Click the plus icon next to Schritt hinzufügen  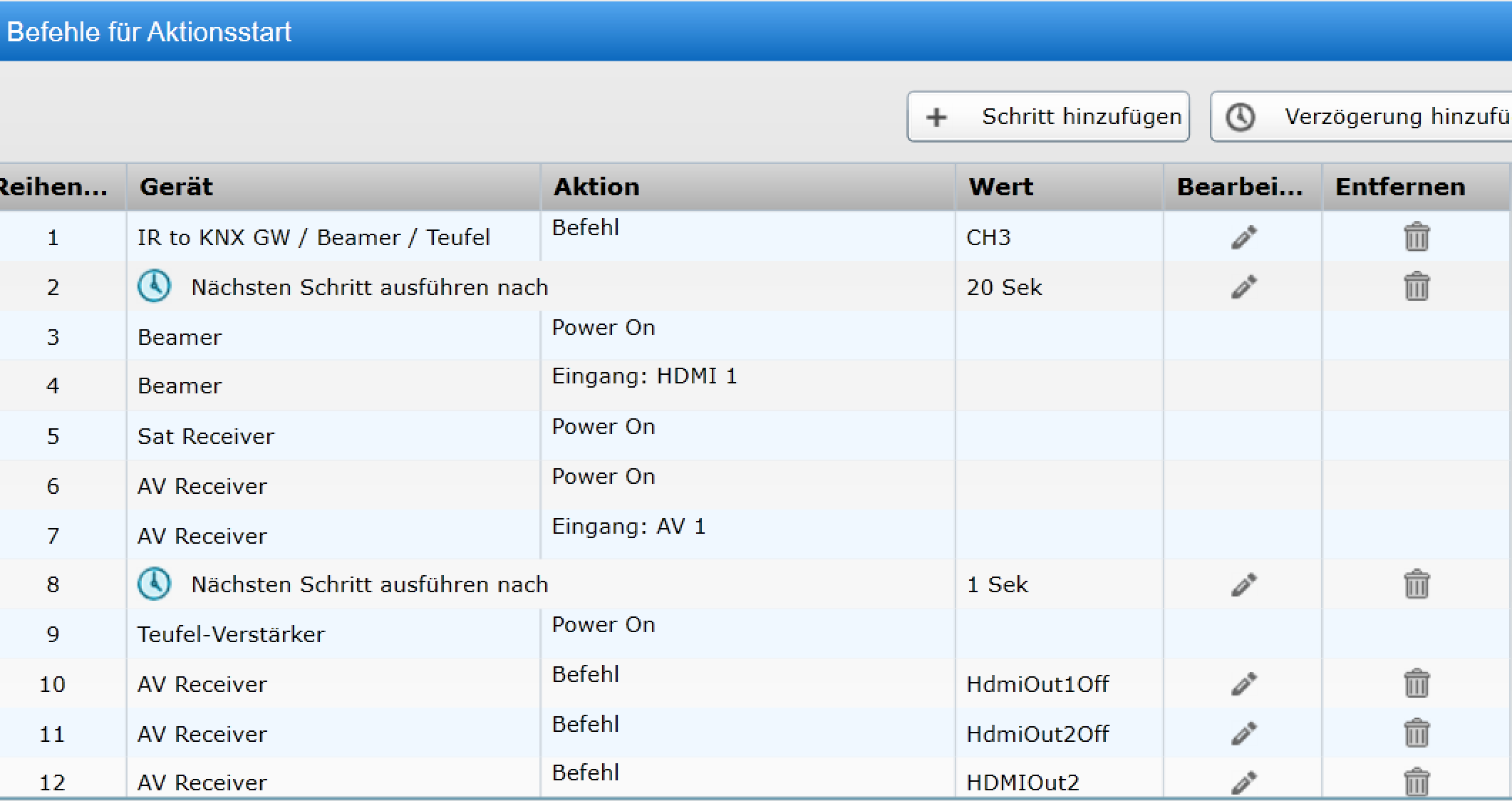coord(938,116)
